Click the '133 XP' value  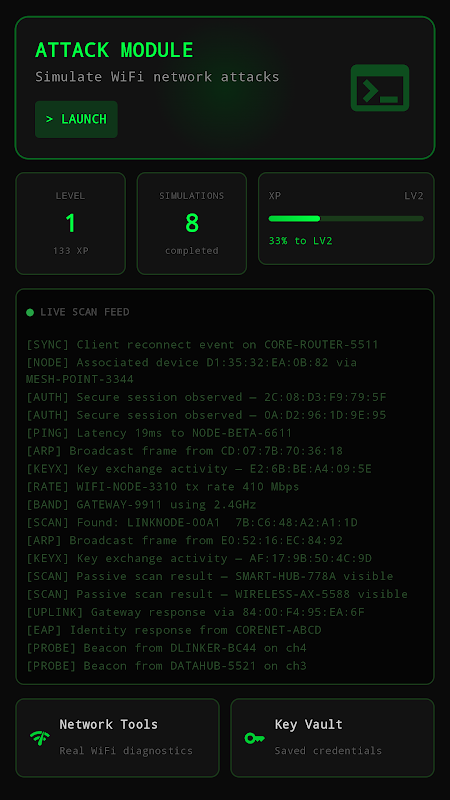point(70,251)
